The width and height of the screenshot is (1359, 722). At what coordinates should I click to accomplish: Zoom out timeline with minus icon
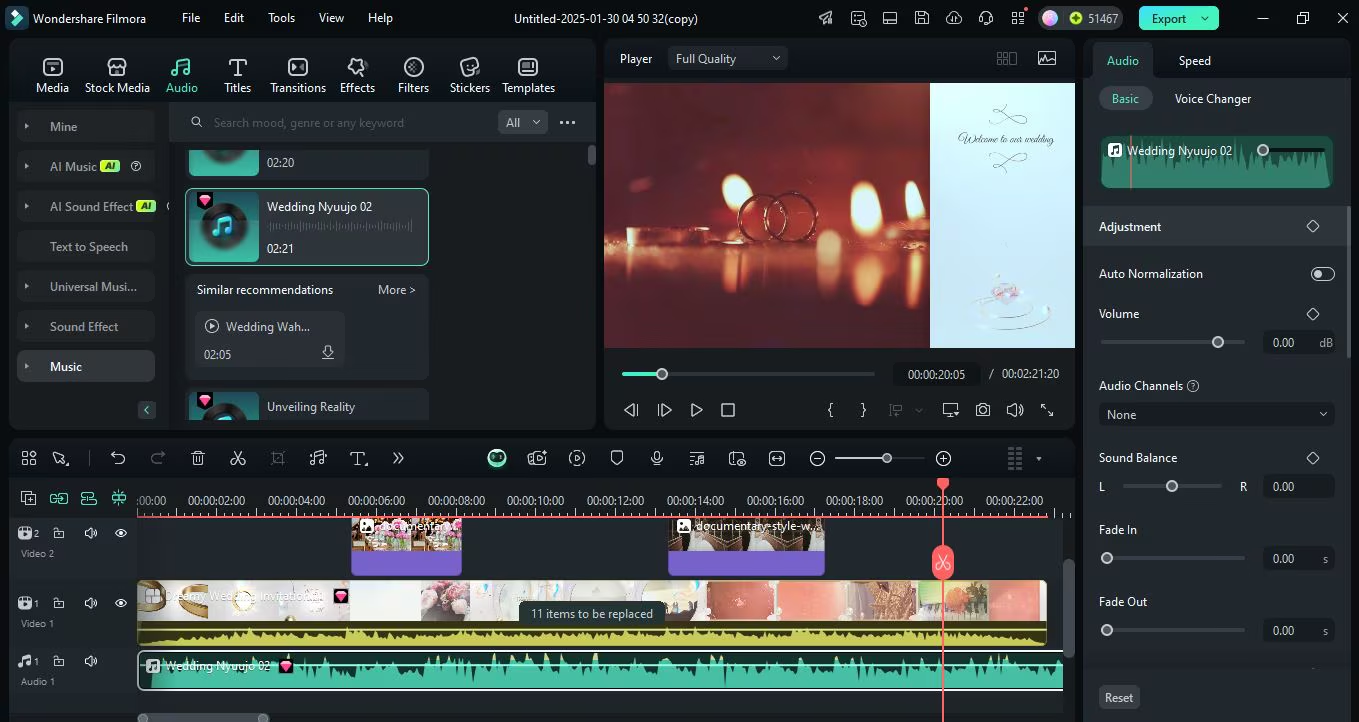(x=817, y=458)
